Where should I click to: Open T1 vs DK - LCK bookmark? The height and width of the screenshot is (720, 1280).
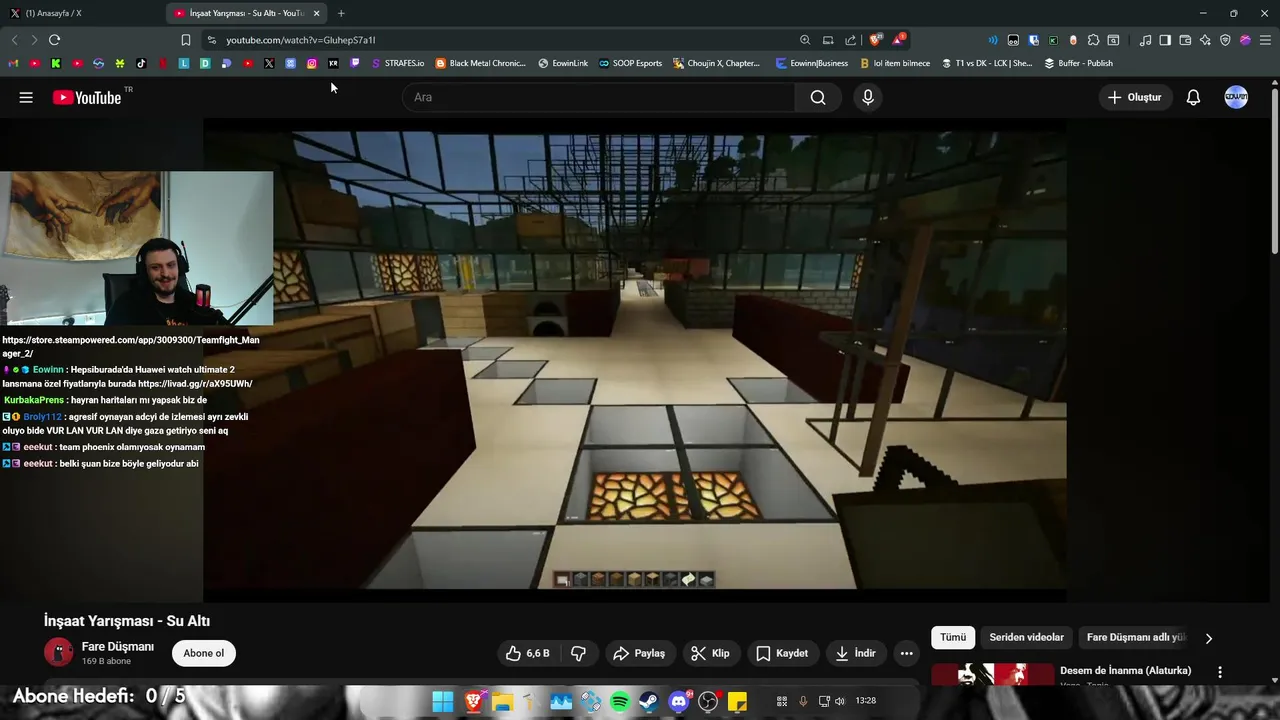click(986, 63)
